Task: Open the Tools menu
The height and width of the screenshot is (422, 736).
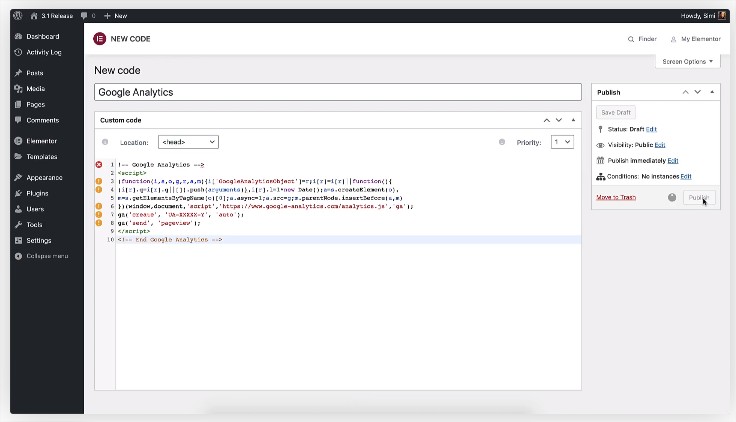Action: pyautogui.click(x=34, y=224)
